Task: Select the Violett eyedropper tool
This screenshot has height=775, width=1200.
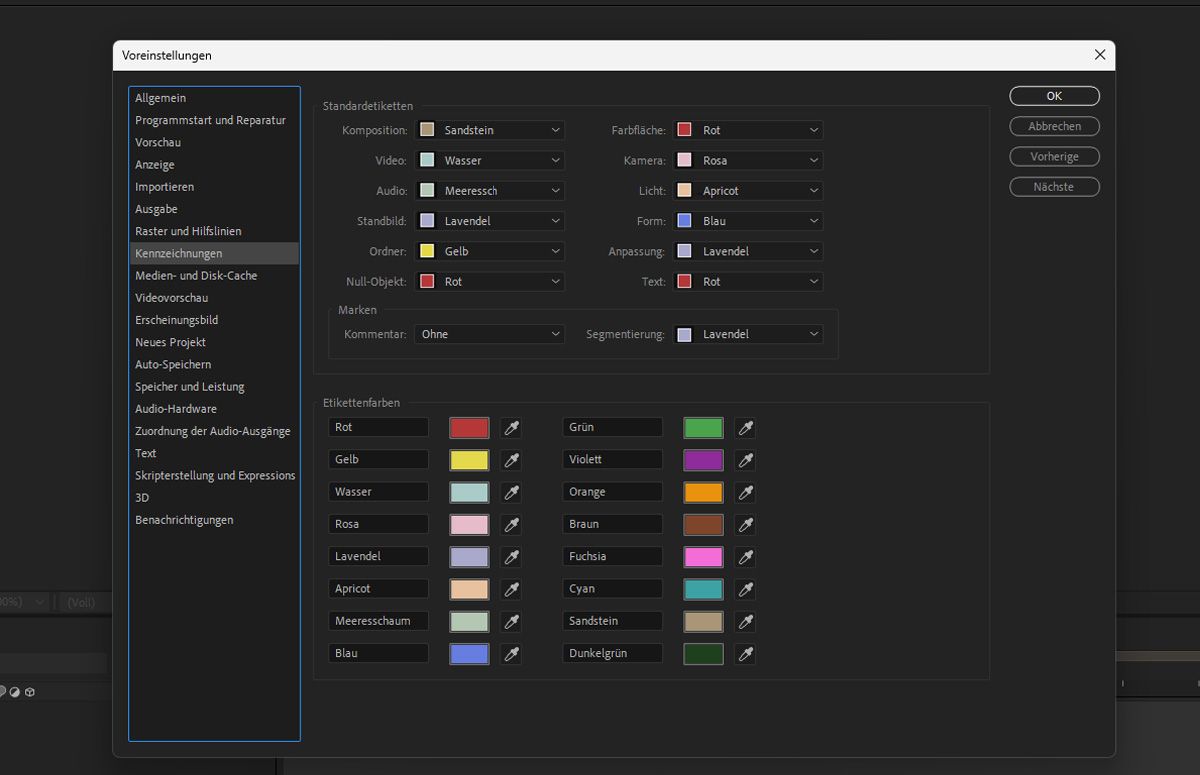Action: click(745, 460)
